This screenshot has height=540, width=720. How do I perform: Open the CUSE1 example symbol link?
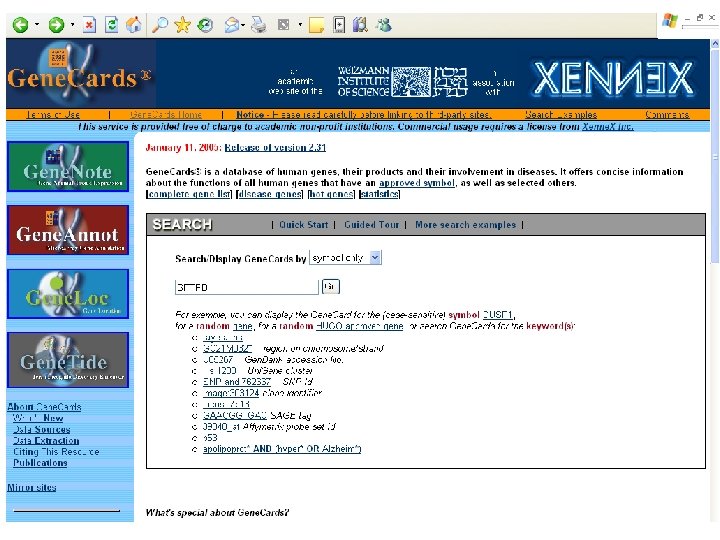497,315
